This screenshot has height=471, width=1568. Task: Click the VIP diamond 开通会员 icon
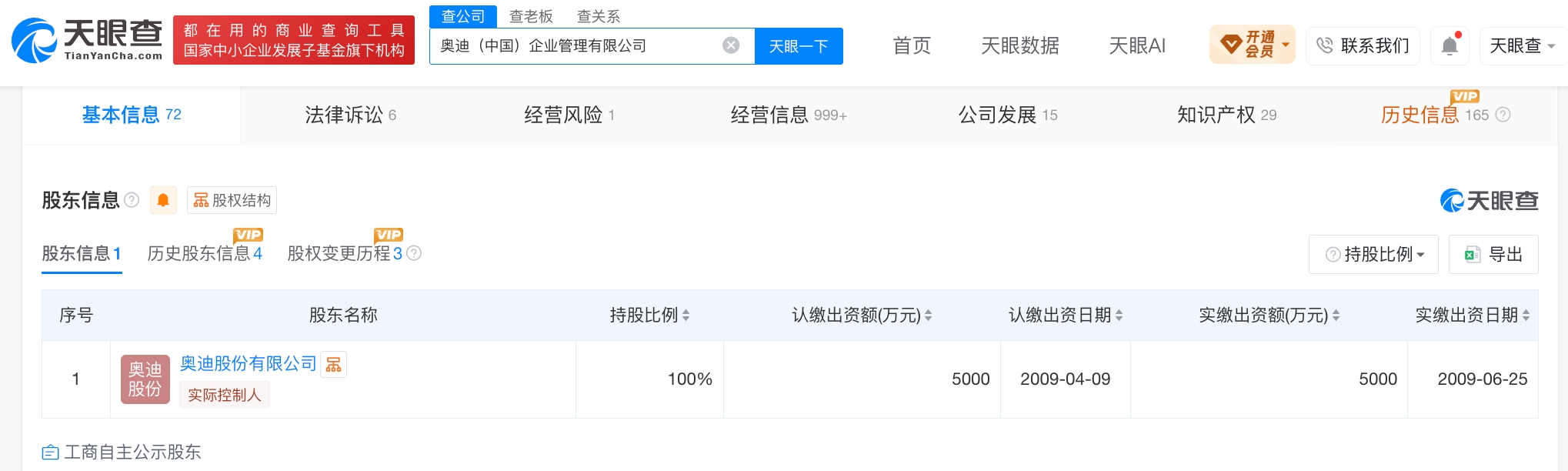pos(1252,45)
